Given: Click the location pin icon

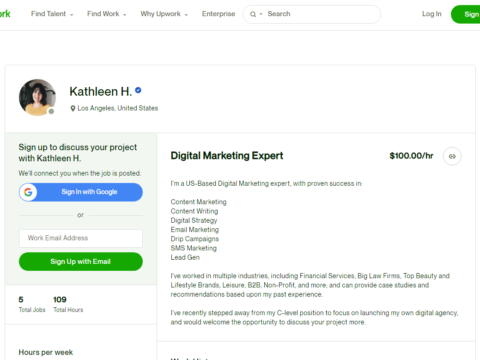Looking at the screenshot, I should [x=73, y=108].
